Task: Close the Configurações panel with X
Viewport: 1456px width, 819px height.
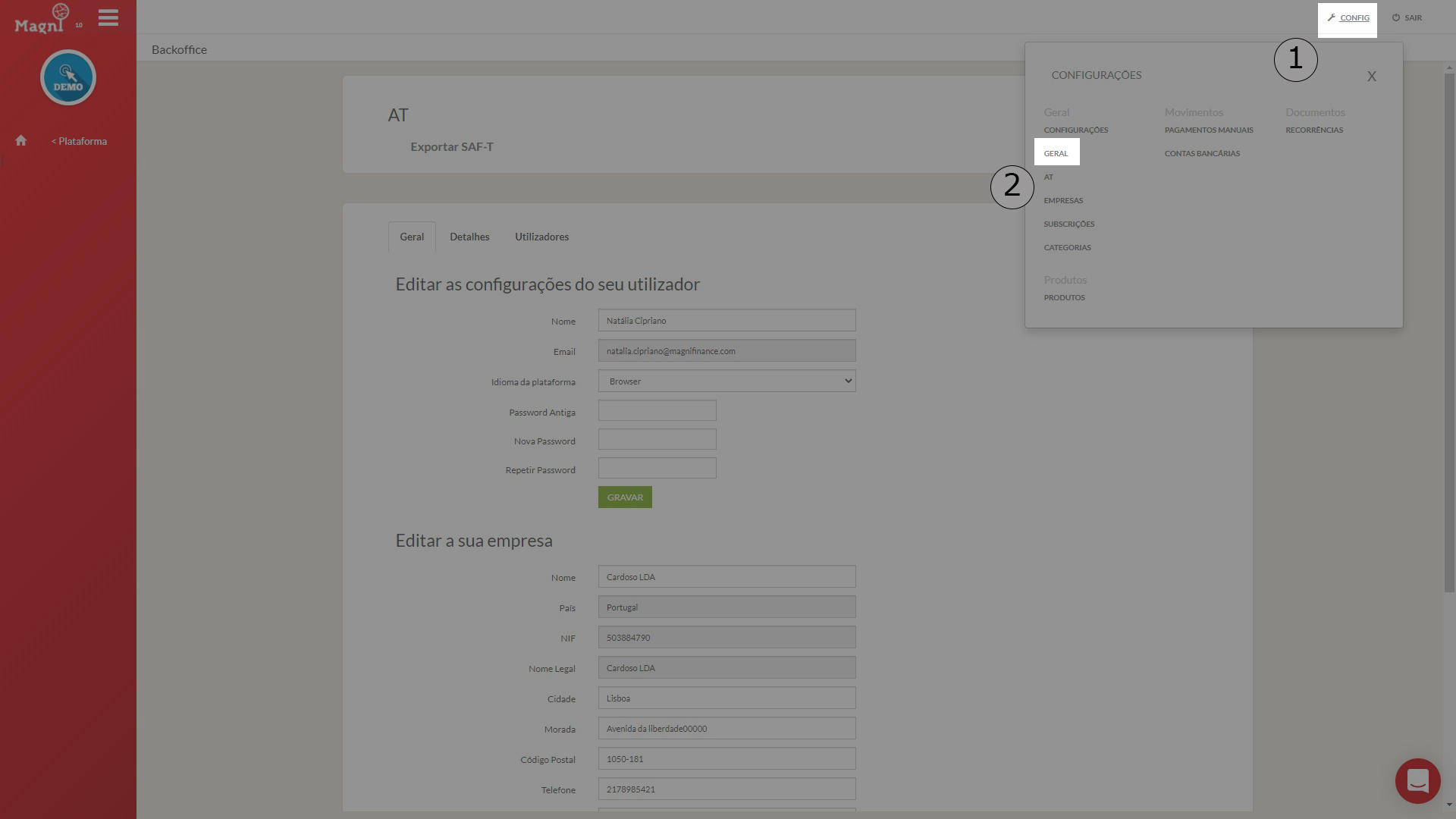Action: [x=1371, y=77]
